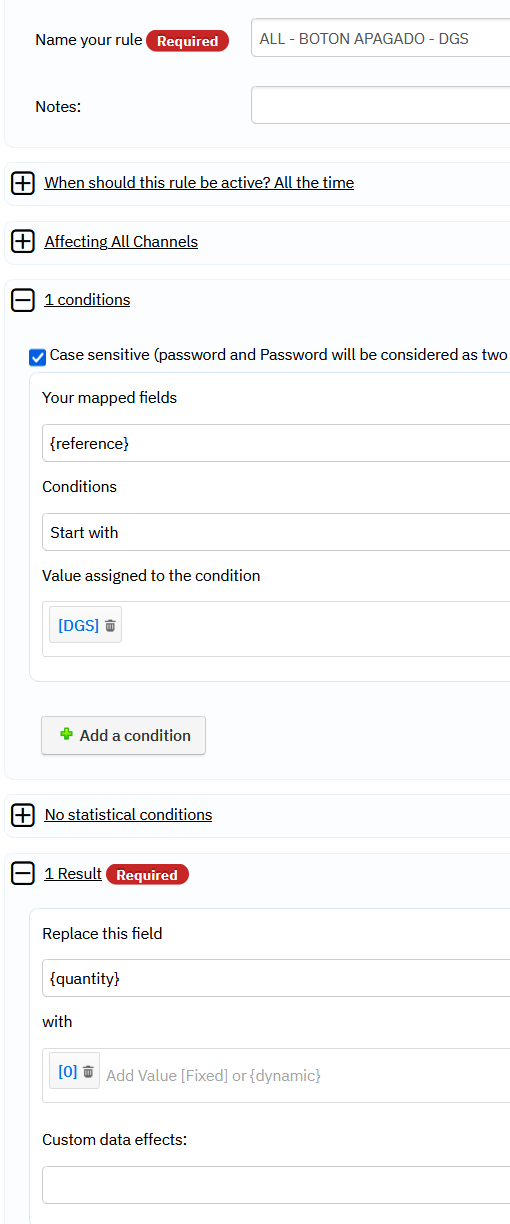Uncheck the Case sensitive checkbox
The image size is (510, 1224).
[x=38, y=357]
